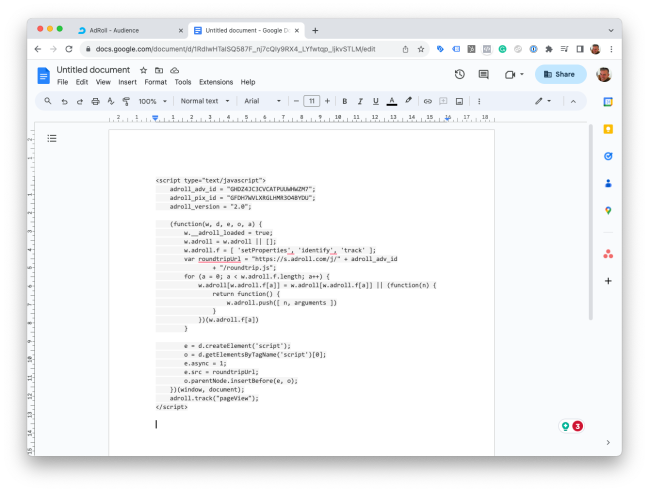Image resolution: width=649 pixels, height=492 pixels.
Task: Open Google Keep in side panel
Action: [608, 129]
